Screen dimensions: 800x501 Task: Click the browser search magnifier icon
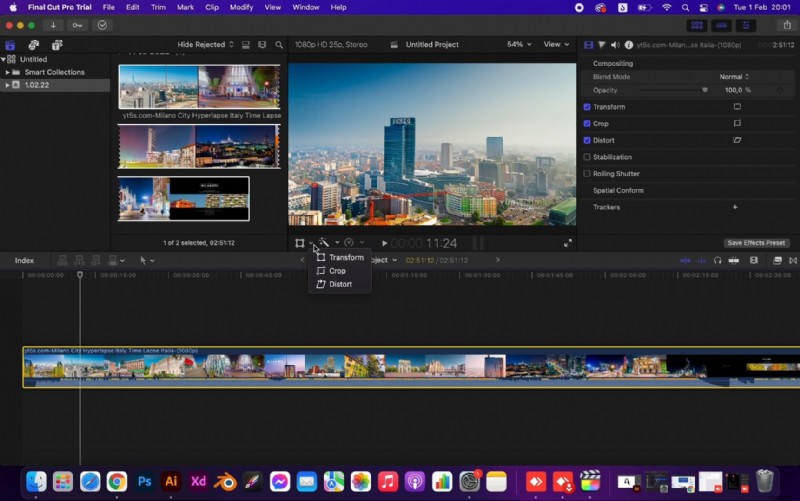(279, 45)
